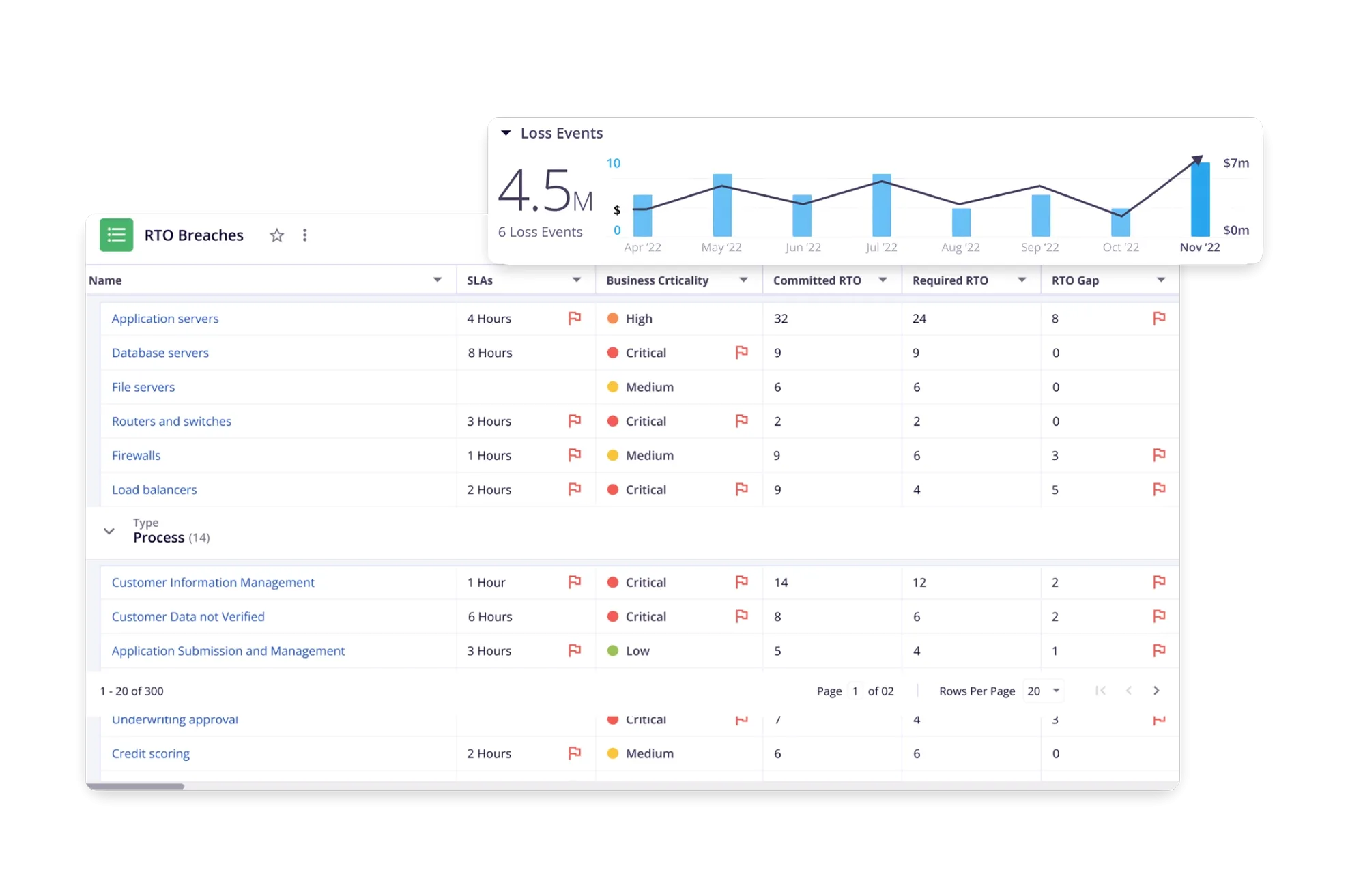Open the Rows Per Page dropdown
1348x896 pixels.
tap(1044, 691)
